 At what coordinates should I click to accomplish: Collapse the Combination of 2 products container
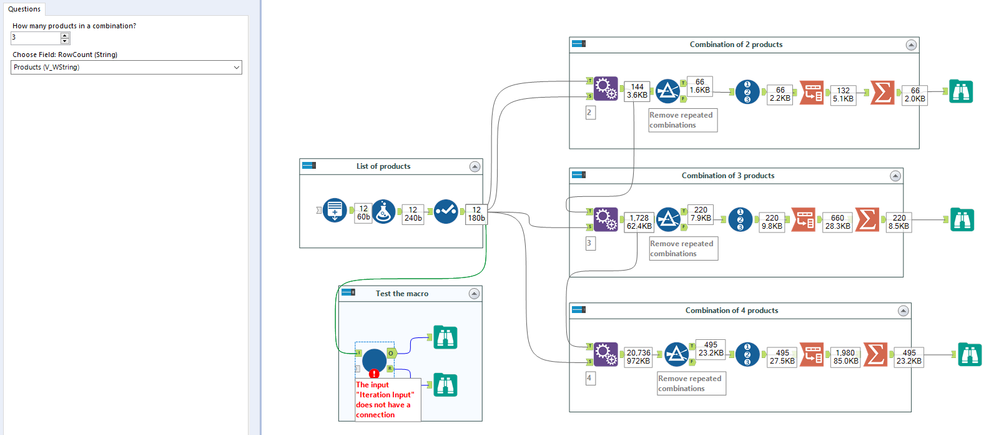pos(911,45)
